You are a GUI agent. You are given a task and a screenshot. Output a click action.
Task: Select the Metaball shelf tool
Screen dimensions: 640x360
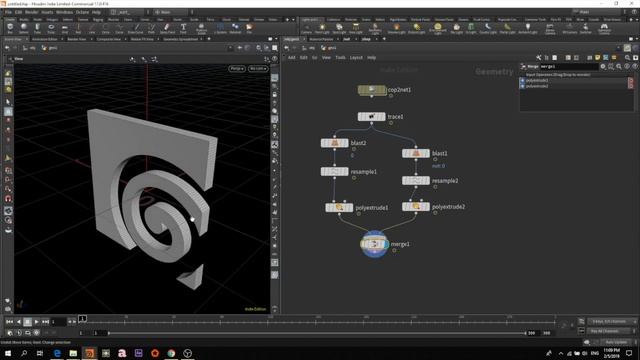click(235, 28)
